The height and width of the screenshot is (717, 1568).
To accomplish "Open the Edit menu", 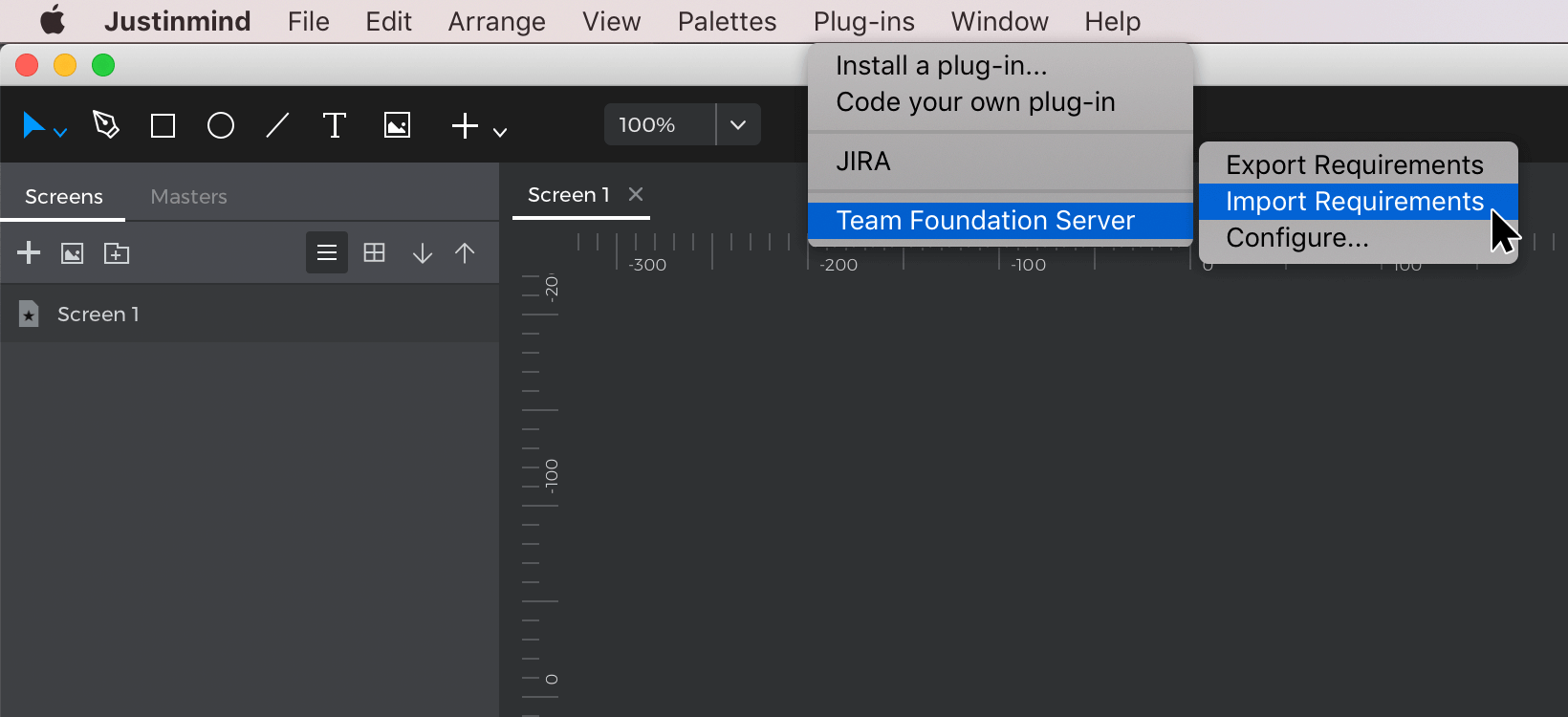I will [x=388, y=21].
